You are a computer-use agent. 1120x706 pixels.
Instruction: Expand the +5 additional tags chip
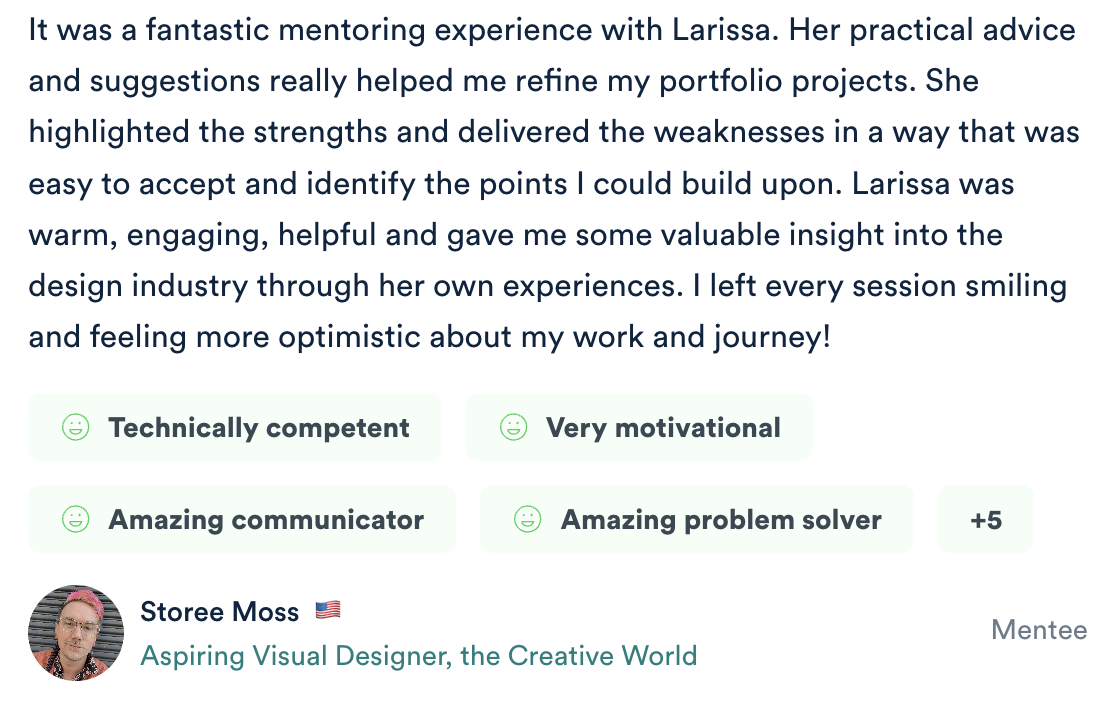coord(985,520)
